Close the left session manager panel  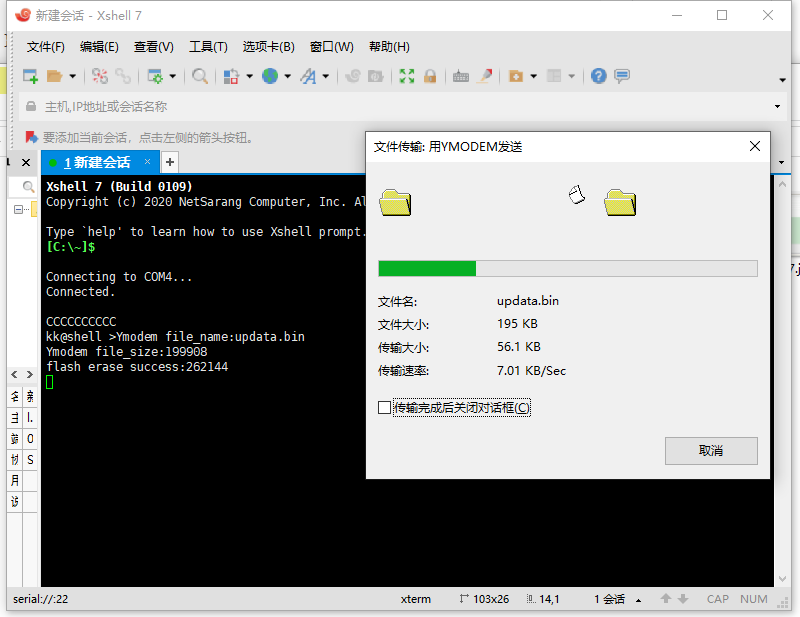point(26,163)
